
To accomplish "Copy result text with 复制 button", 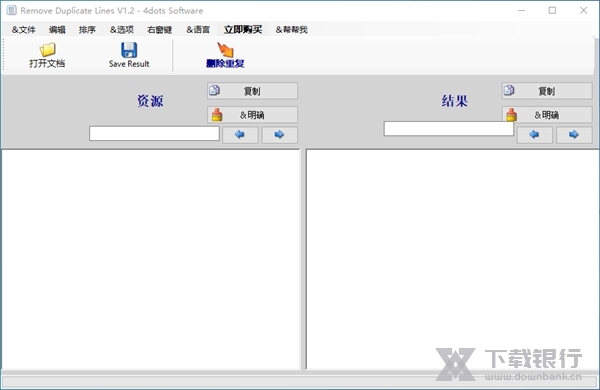I will pos(547,91).
